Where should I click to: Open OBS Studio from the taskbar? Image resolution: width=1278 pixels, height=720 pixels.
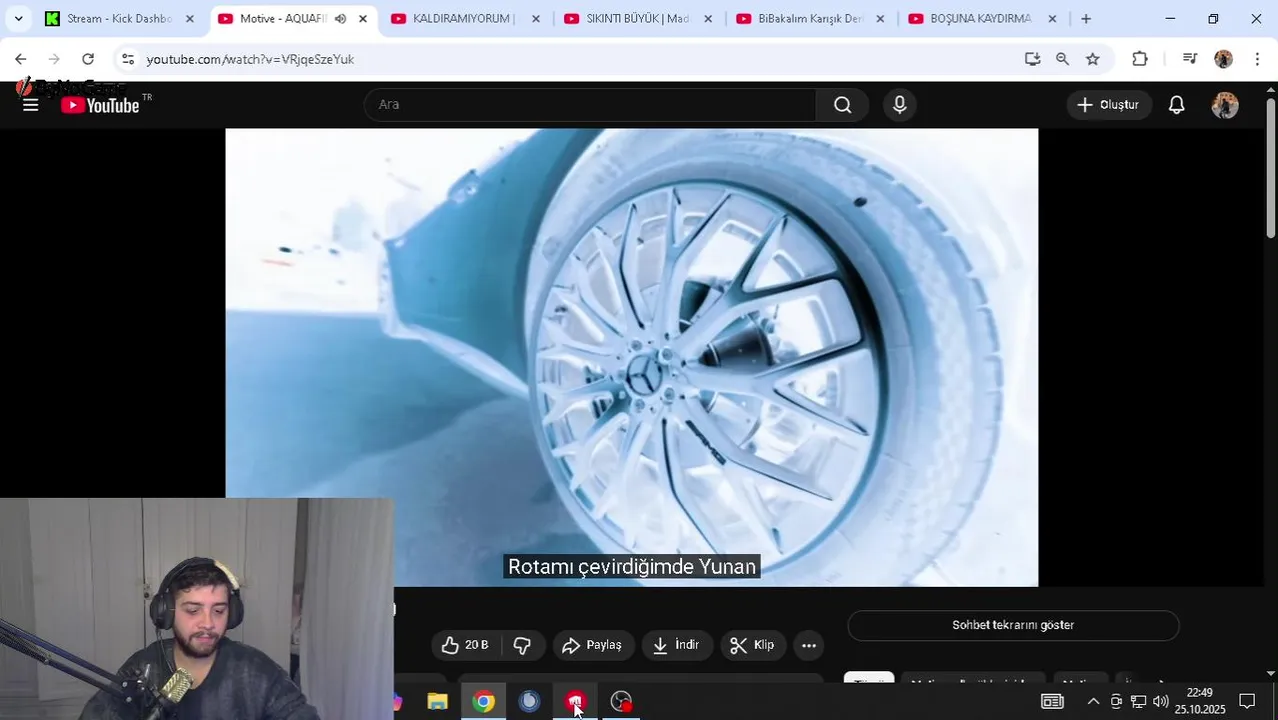(621, 702)
